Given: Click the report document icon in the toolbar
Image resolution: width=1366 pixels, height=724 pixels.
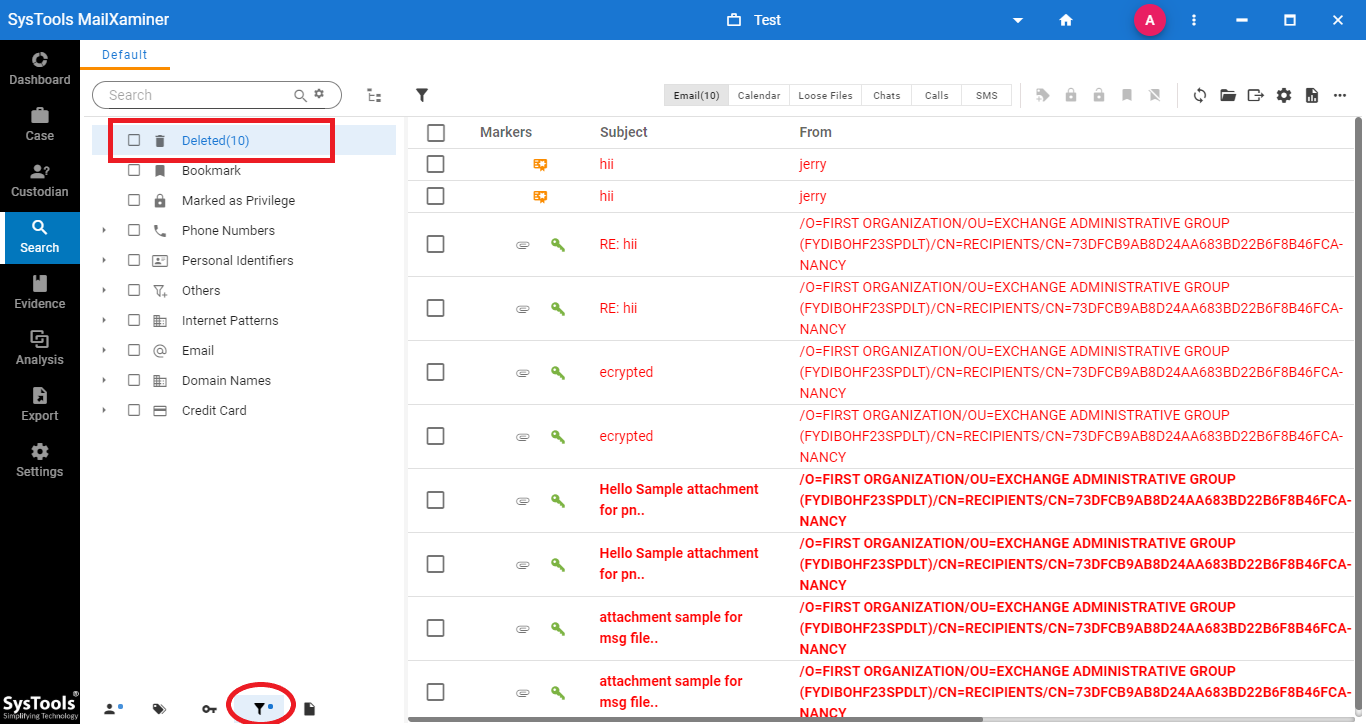Looking at the screenshot, I should tap(1312, 95).
